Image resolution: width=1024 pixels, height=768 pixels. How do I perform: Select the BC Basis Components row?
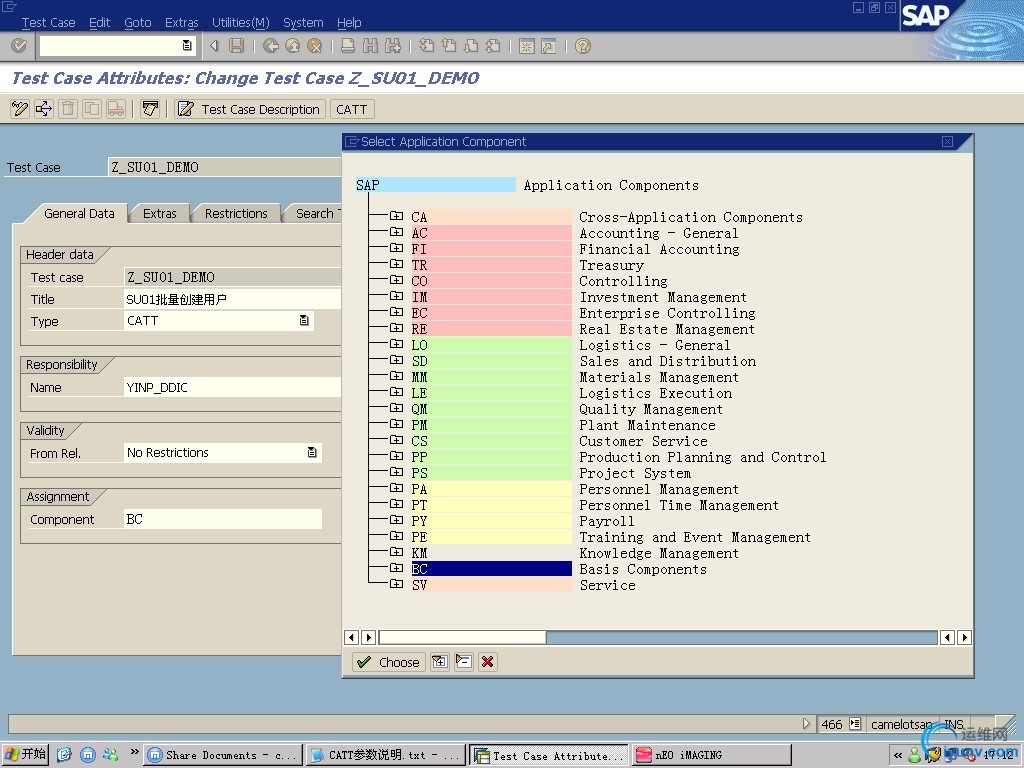pyautogui.click(x=491, y=569)
